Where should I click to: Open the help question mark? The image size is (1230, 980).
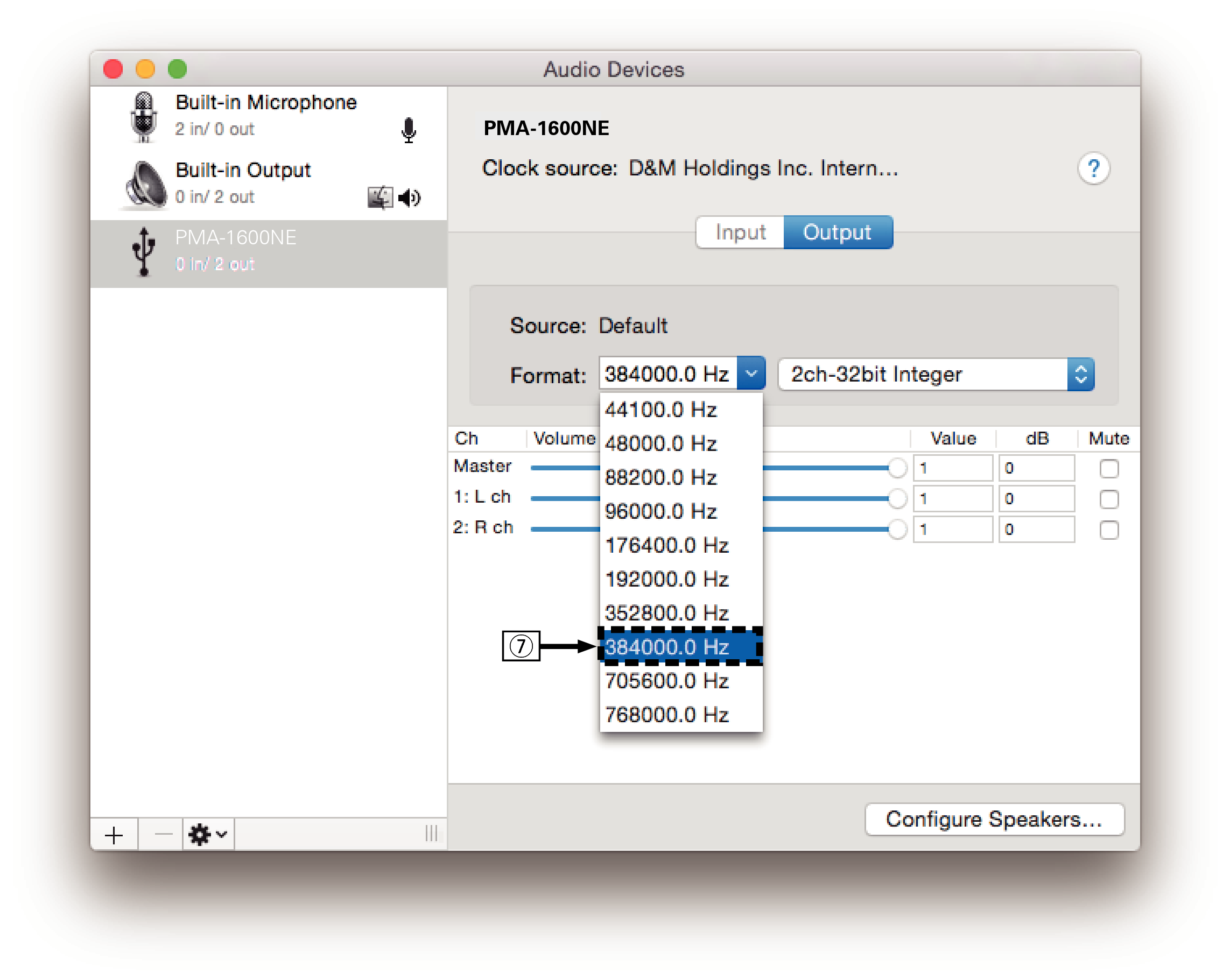(1094, 168)
